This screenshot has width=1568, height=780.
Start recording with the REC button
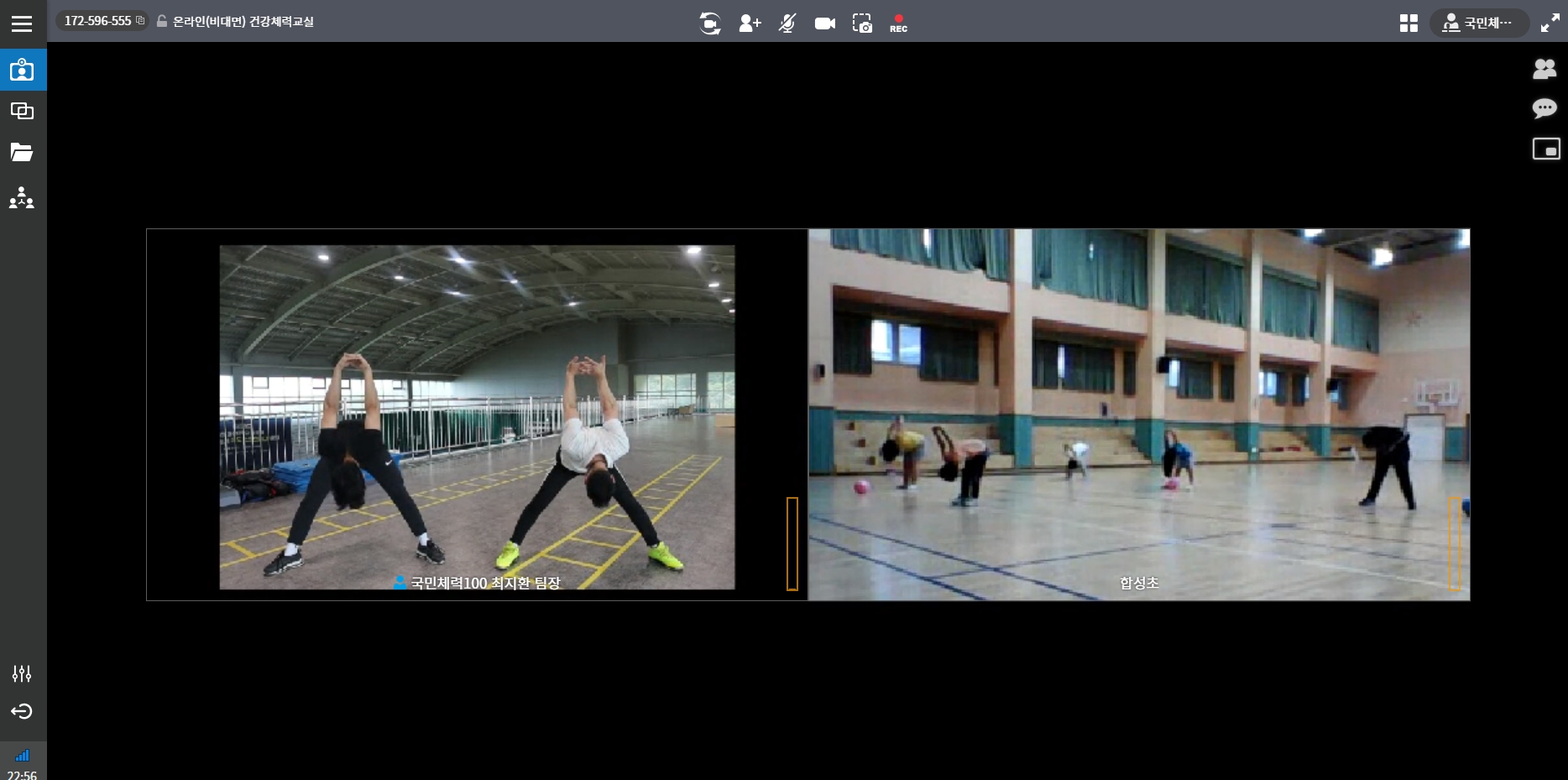(x=898, y=24)
